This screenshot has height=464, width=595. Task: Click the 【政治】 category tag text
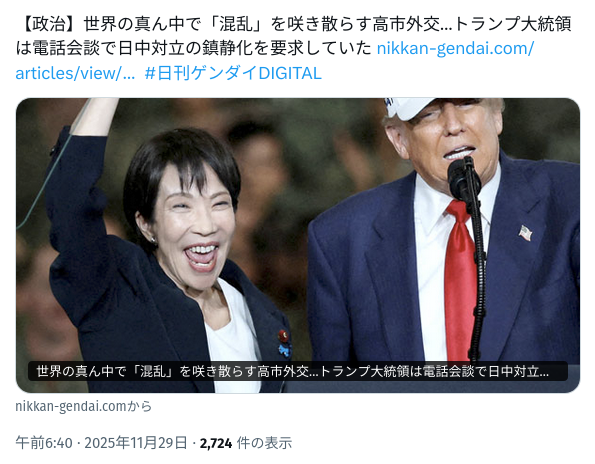point(49,24)
